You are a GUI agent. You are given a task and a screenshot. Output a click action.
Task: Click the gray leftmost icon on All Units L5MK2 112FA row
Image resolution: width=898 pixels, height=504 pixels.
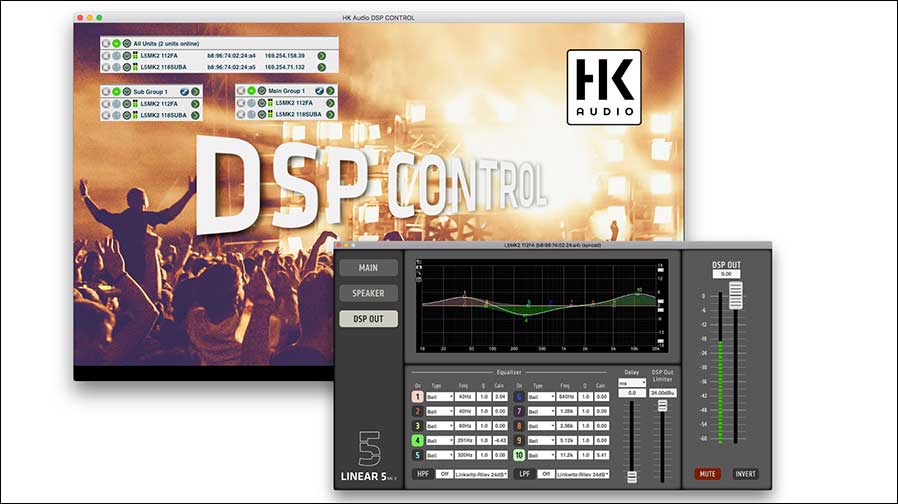tap(106, 56)
